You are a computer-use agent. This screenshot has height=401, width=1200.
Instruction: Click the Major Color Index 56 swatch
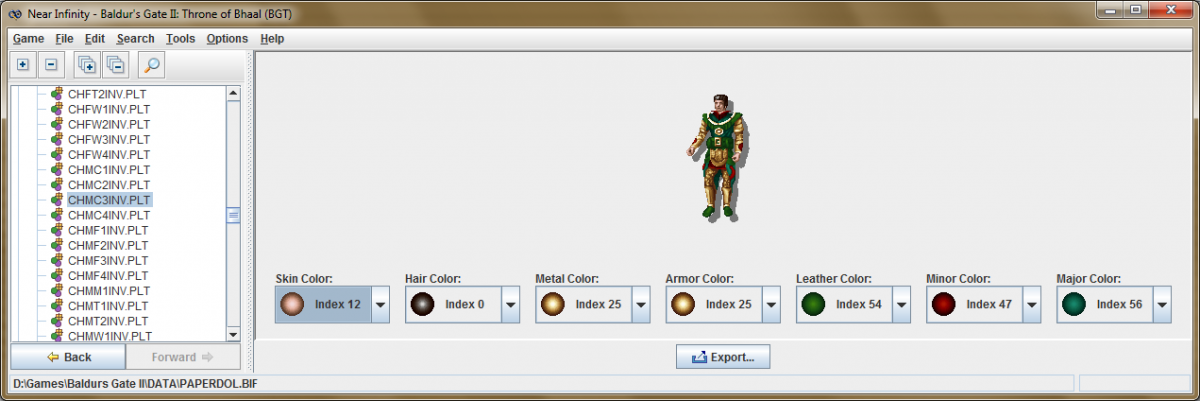click(x=1072, y=304)
